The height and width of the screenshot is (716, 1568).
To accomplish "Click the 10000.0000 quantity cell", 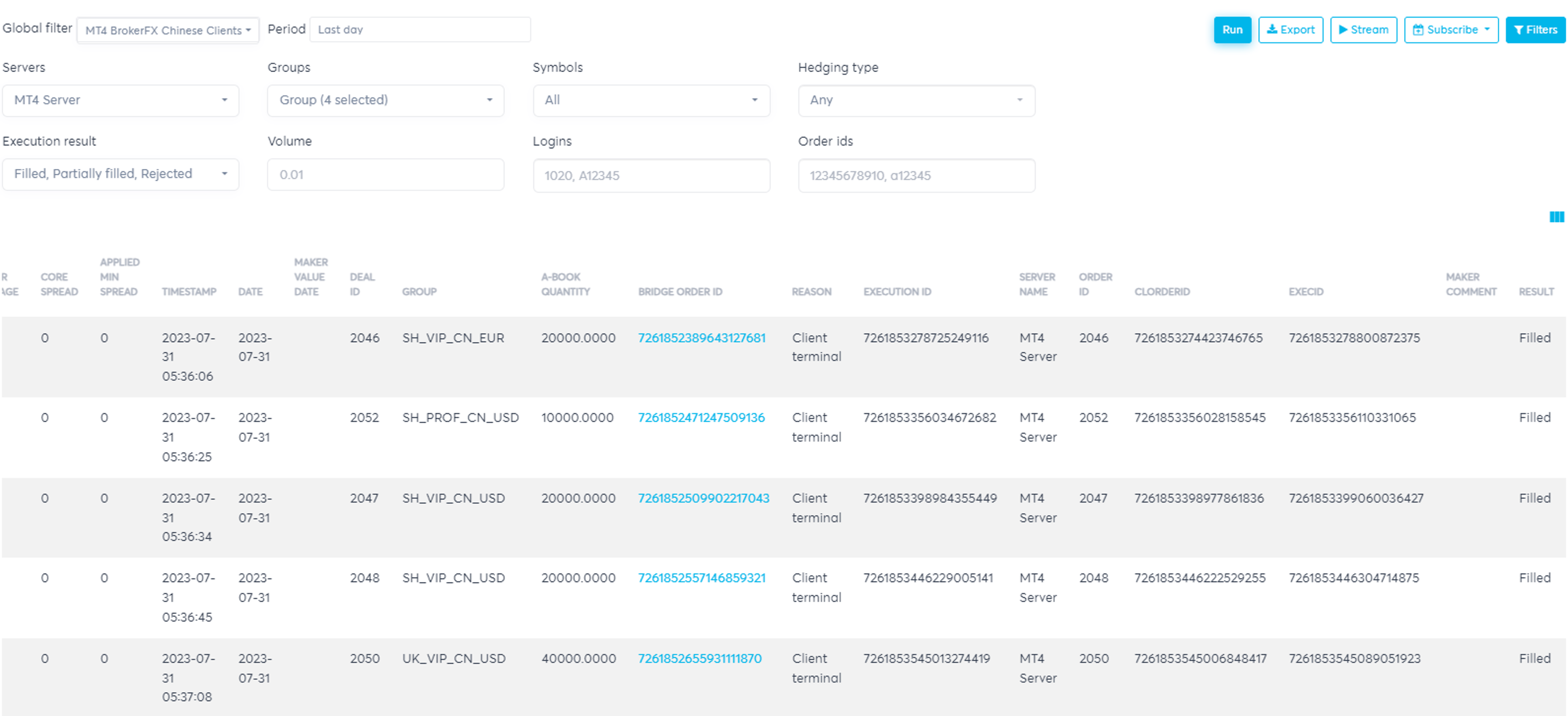I will tap(577, 418).
